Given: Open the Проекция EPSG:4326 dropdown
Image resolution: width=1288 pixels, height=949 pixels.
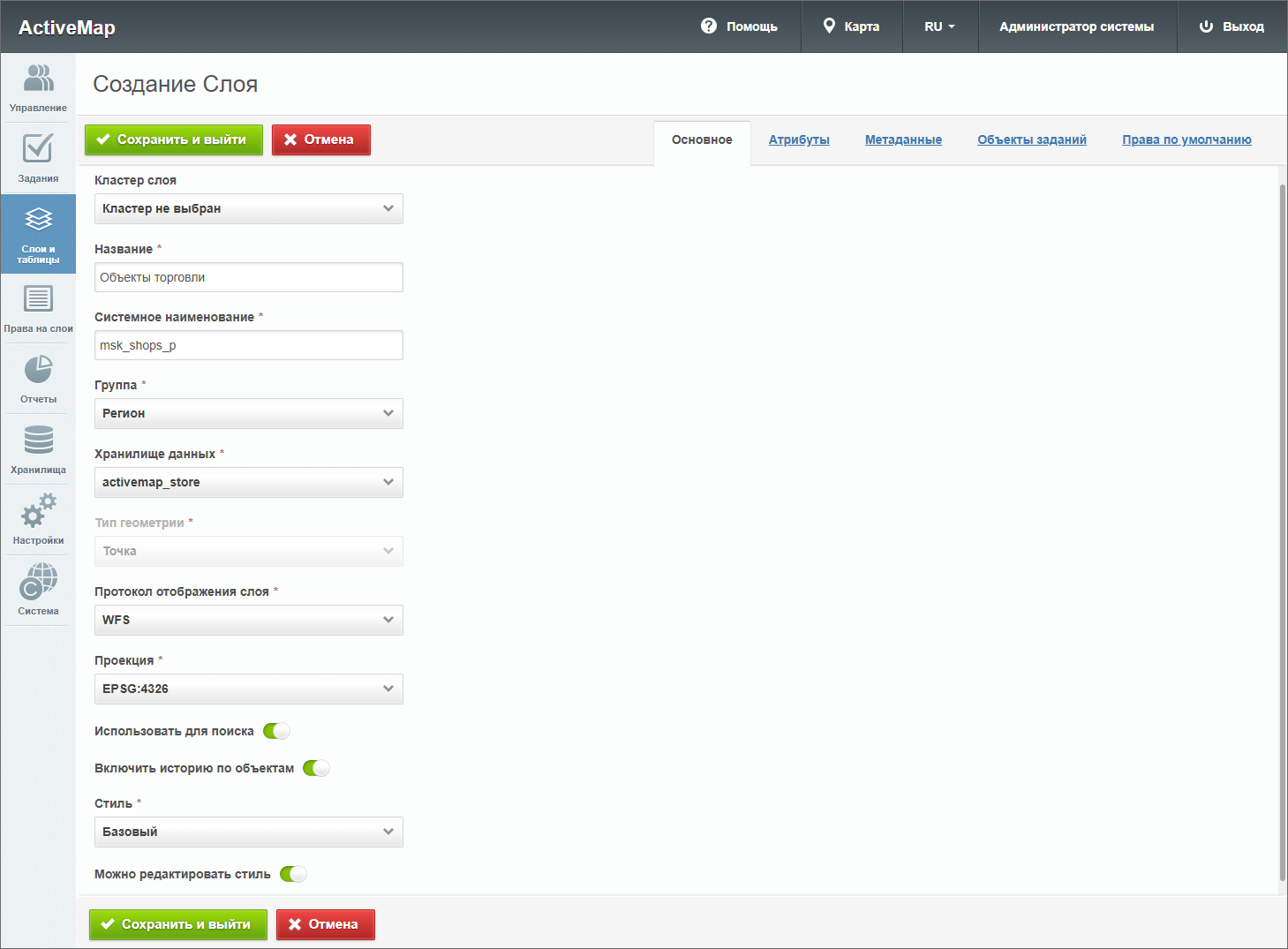Looking at the screenshot, I should click(x=248, y=689).
